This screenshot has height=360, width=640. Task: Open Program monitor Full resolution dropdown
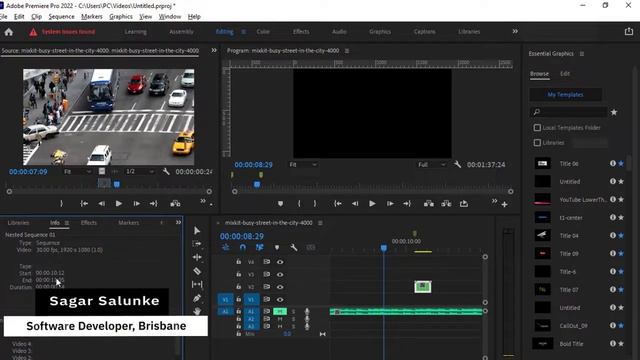click(432, 164)
